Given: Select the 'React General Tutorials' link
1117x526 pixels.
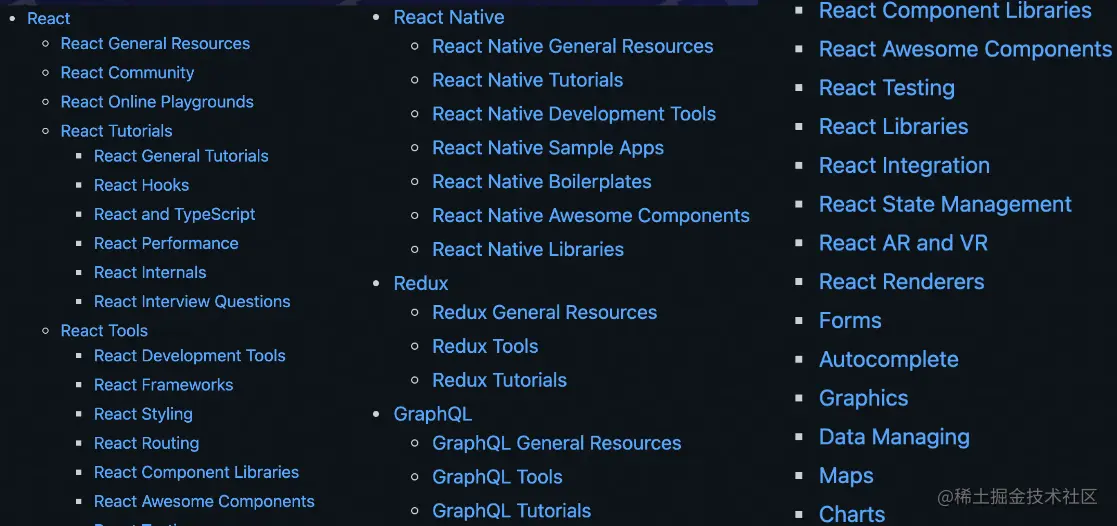Looking at the screenshot, I should (x=181, y=156).
